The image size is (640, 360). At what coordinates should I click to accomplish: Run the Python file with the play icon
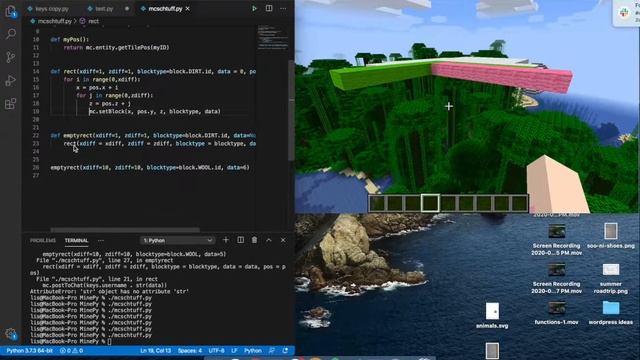(x=254, y=8)
